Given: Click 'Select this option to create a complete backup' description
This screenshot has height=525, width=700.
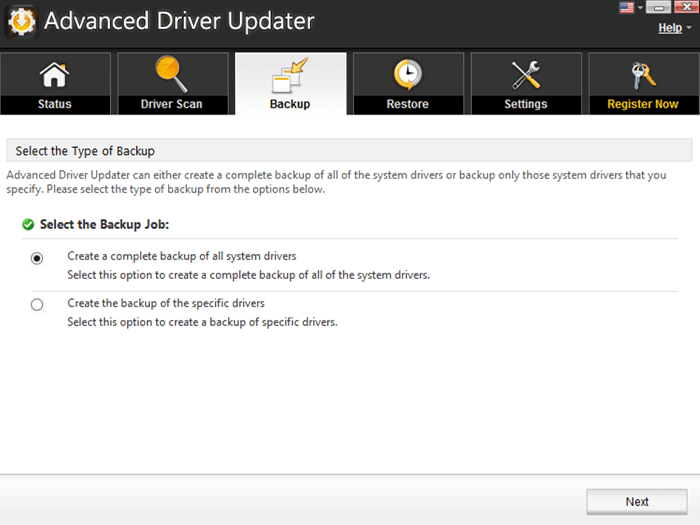Looking at the screenshot, I should [x=248, y=275].
